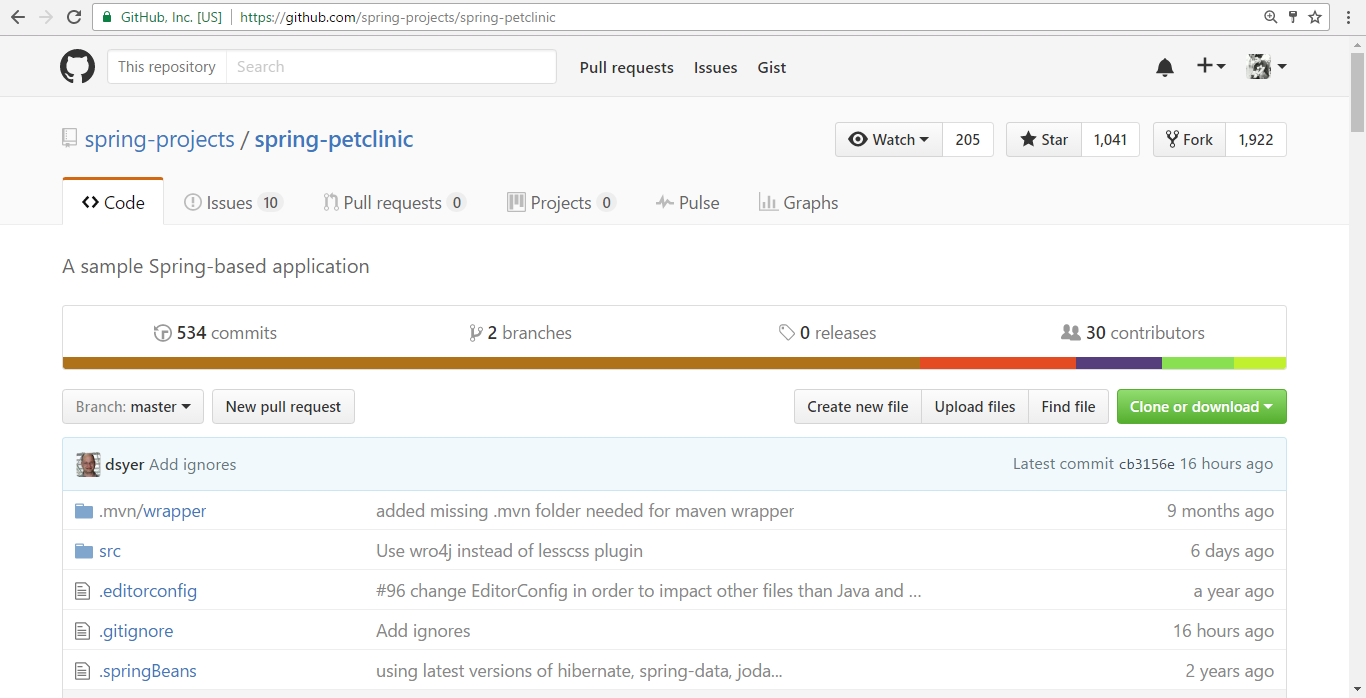View the 2 branches
The width and height of the screenshot is (1366, 698).
pyautogui.click(x=520, y=333)
